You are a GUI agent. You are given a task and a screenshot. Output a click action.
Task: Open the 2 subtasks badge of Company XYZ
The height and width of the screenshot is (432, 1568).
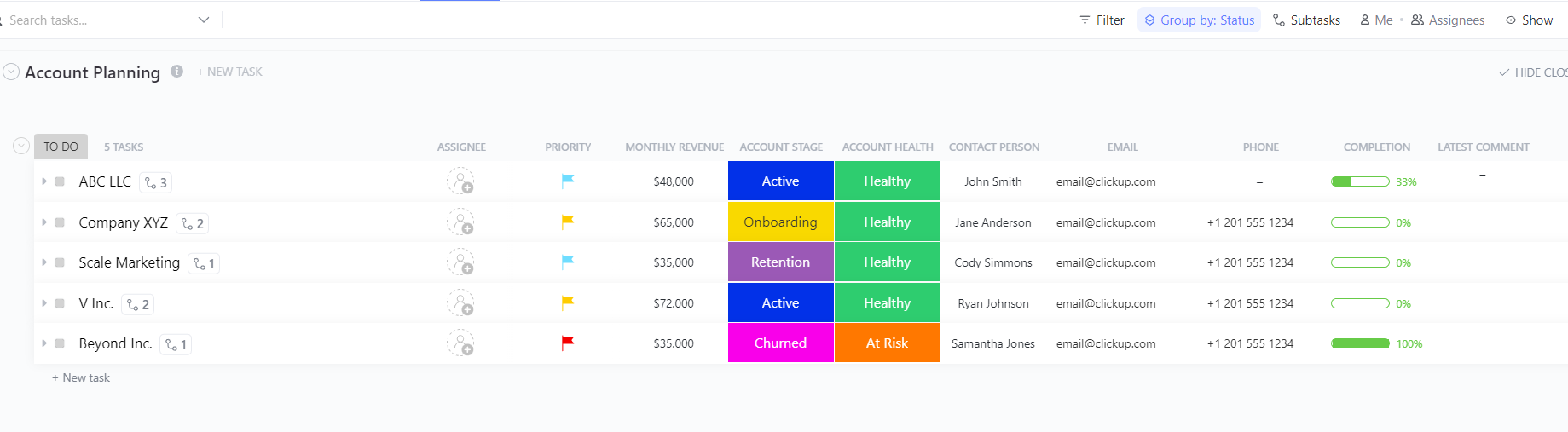click(x=192, y=223)
